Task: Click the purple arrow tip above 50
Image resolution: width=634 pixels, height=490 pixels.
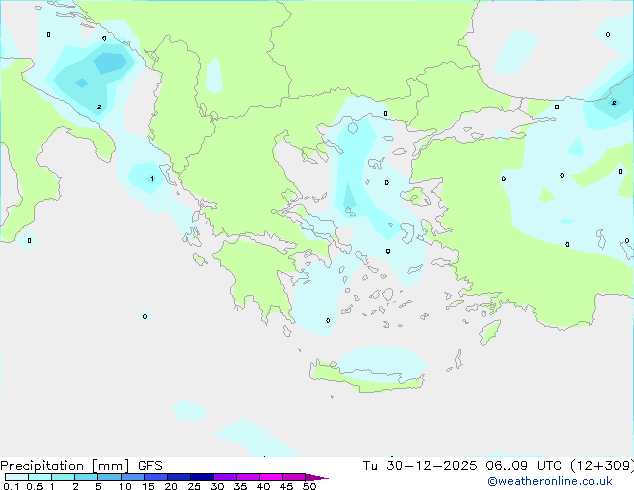Action: click(x=317, y=477)
